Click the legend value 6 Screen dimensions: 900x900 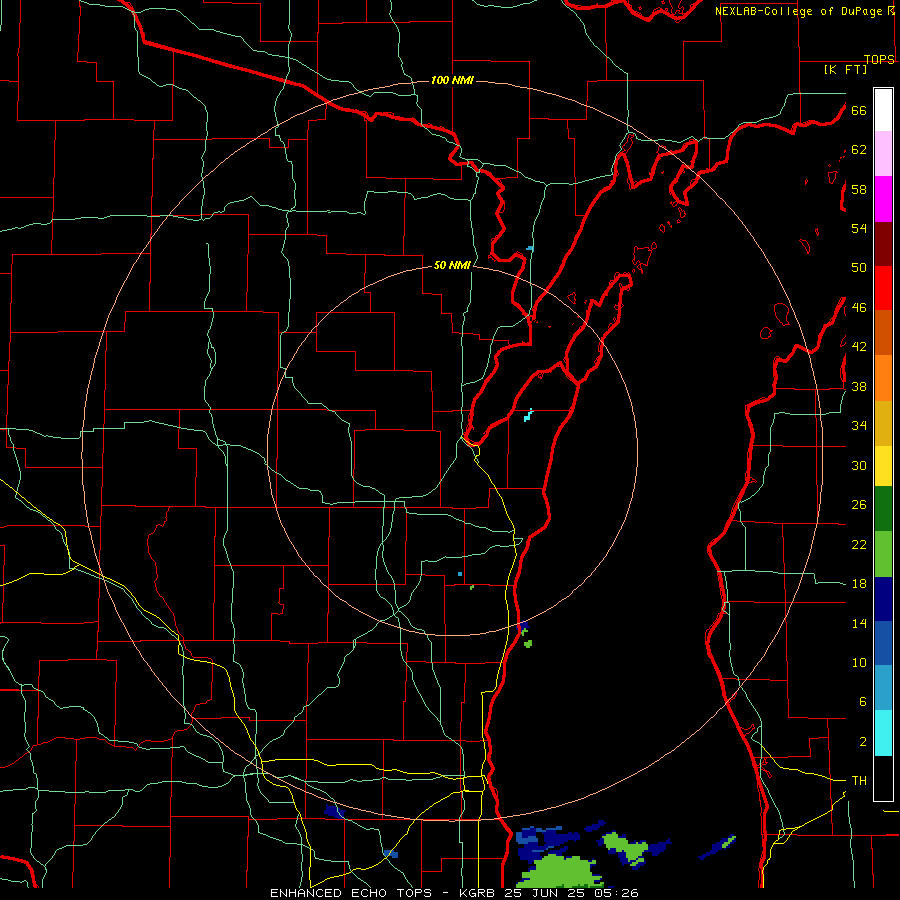pyautogui.click(x=862, y=701)
